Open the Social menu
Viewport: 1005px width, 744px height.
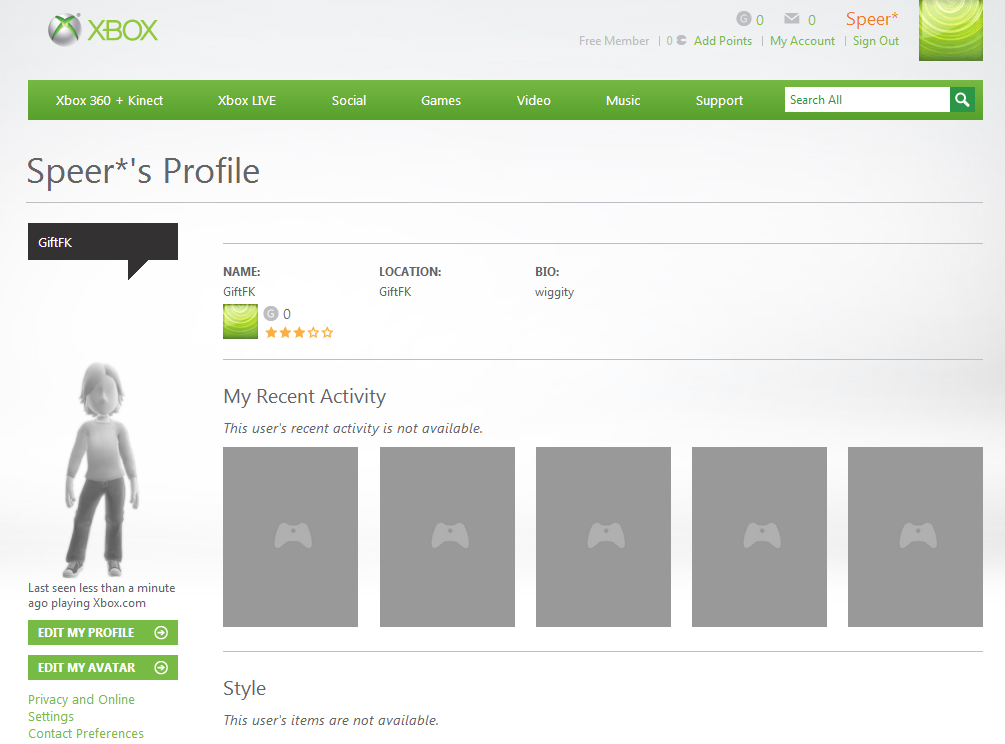[349, 100]
